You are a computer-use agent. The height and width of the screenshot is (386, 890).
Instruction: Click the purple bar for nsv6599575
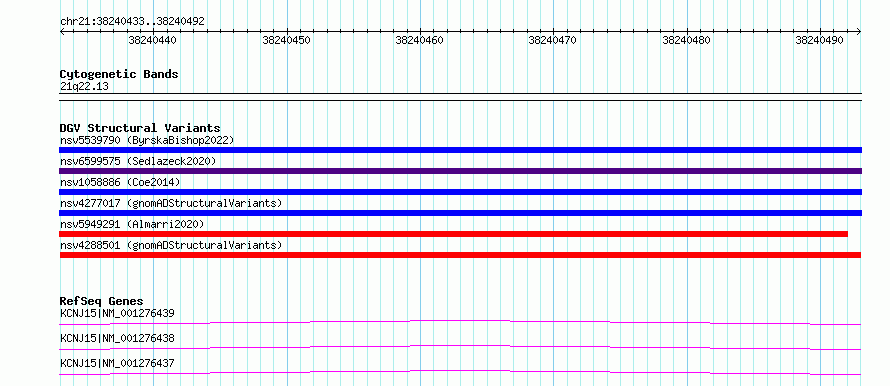[460, 171]
